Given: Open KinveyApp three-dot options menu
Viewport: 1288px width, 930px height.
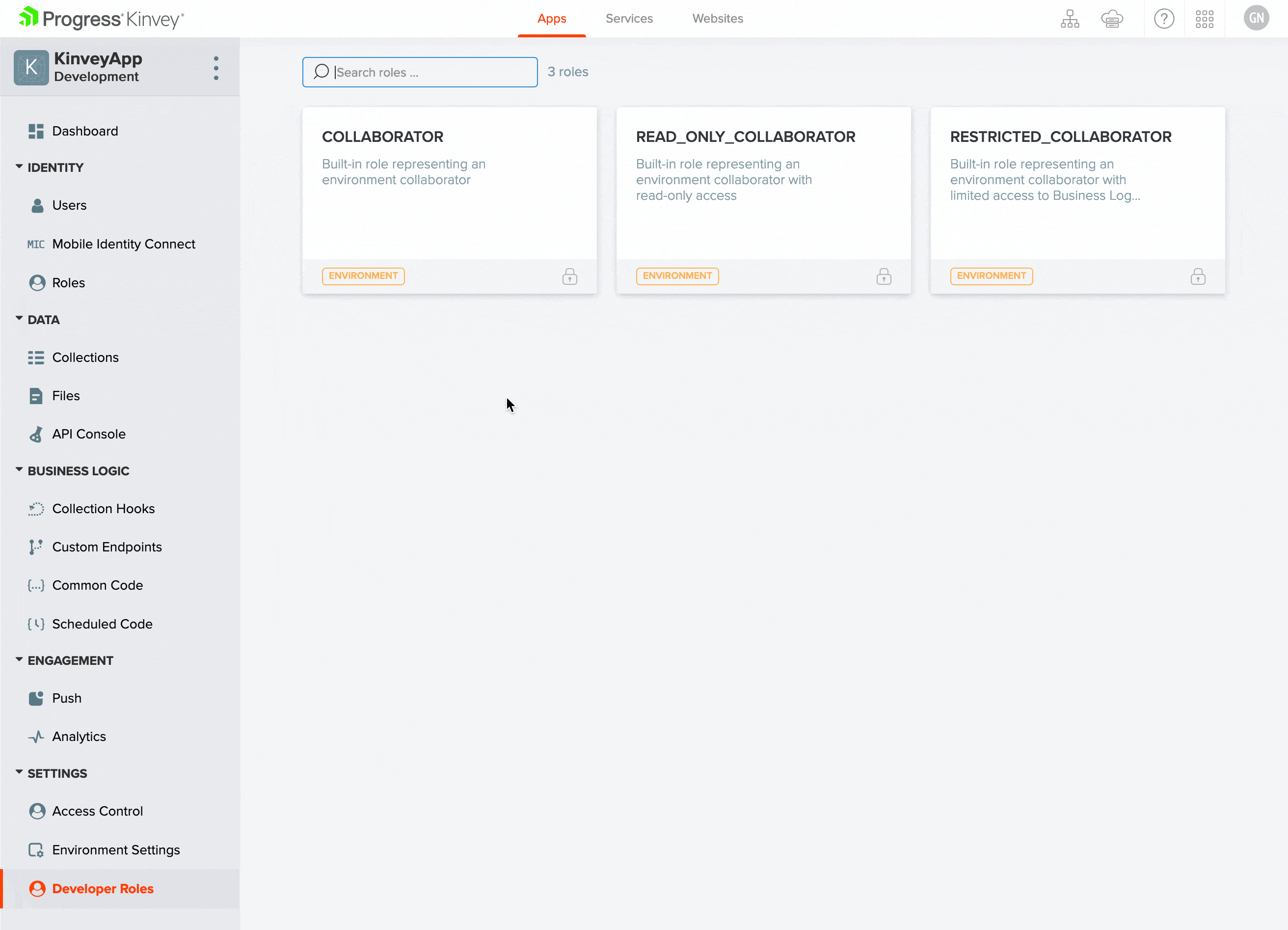Looking at the screenshot, I should tap(216, 68).
